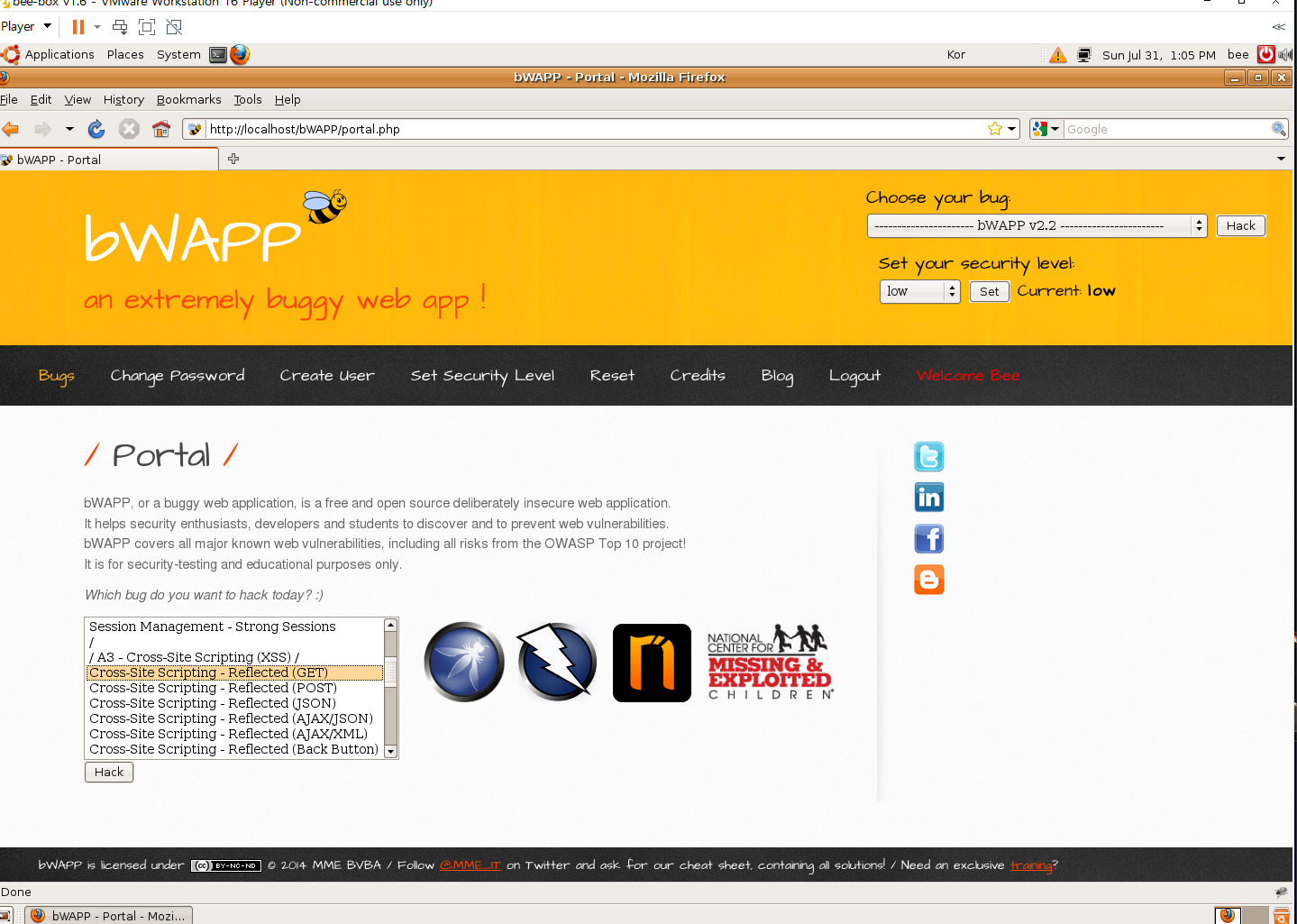Open the security level 'low' dropdown

tap(919, 291)
